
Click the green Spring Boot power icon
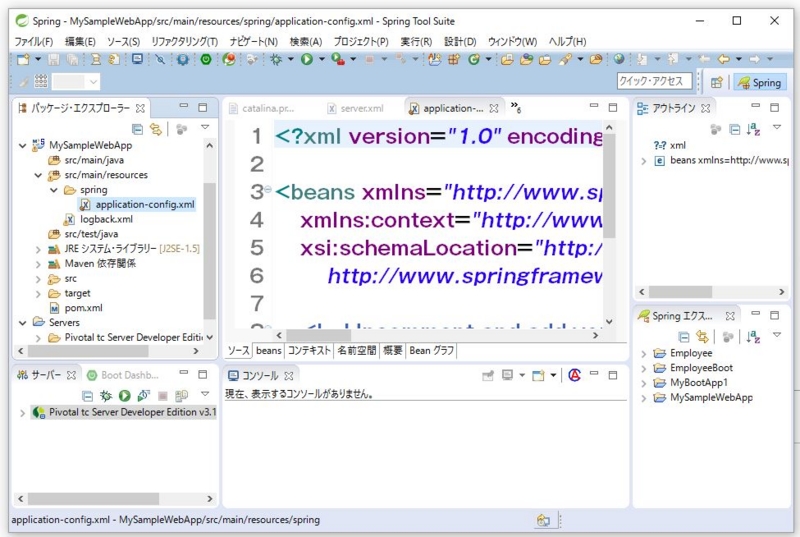click(206, 60)
